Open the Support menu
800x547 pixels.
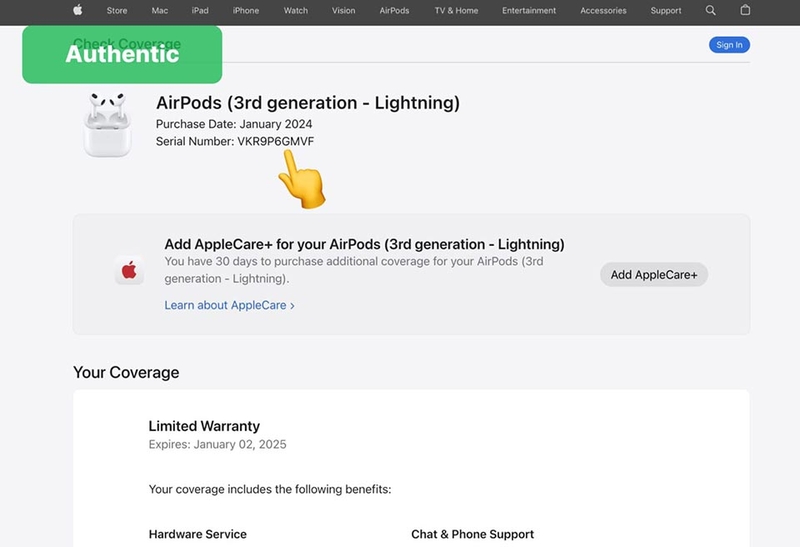pos(666,10)
